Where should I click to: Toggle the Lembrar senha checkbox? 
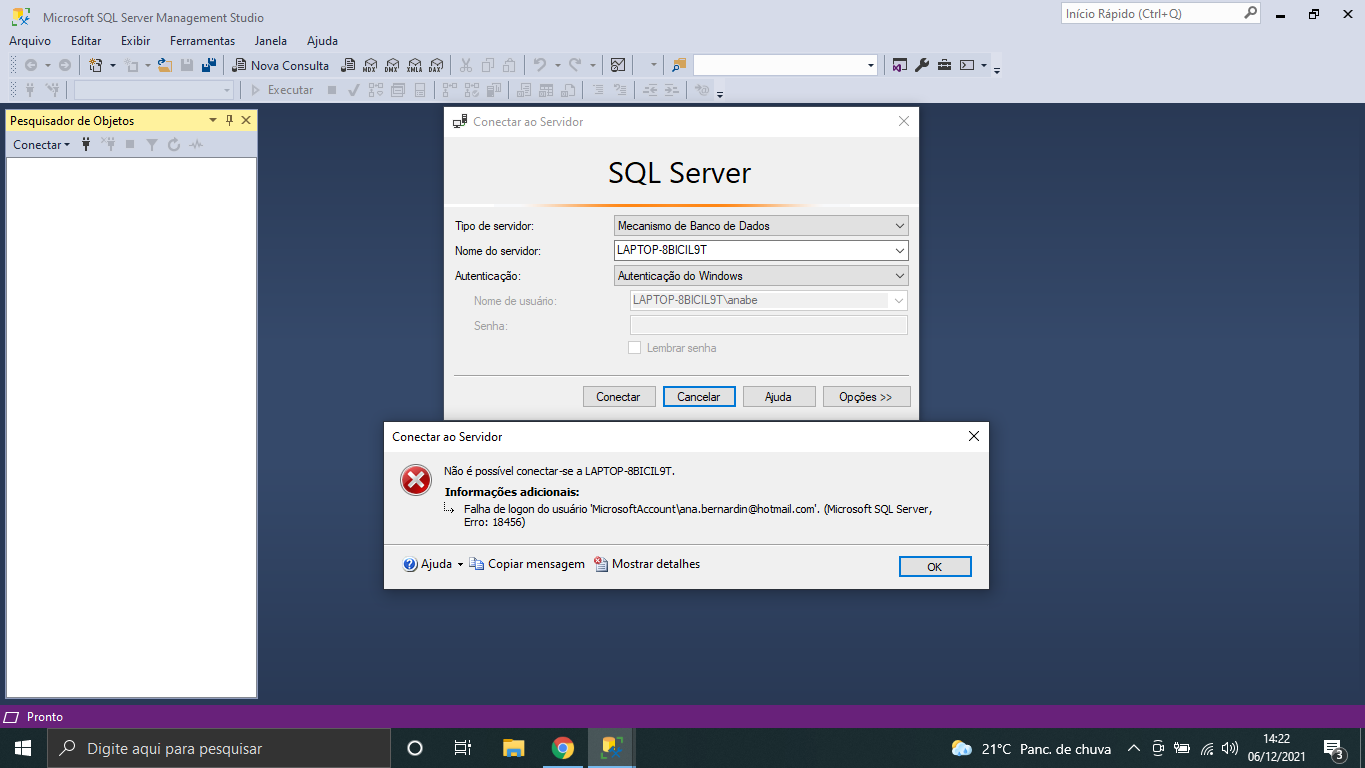point(634,348)
